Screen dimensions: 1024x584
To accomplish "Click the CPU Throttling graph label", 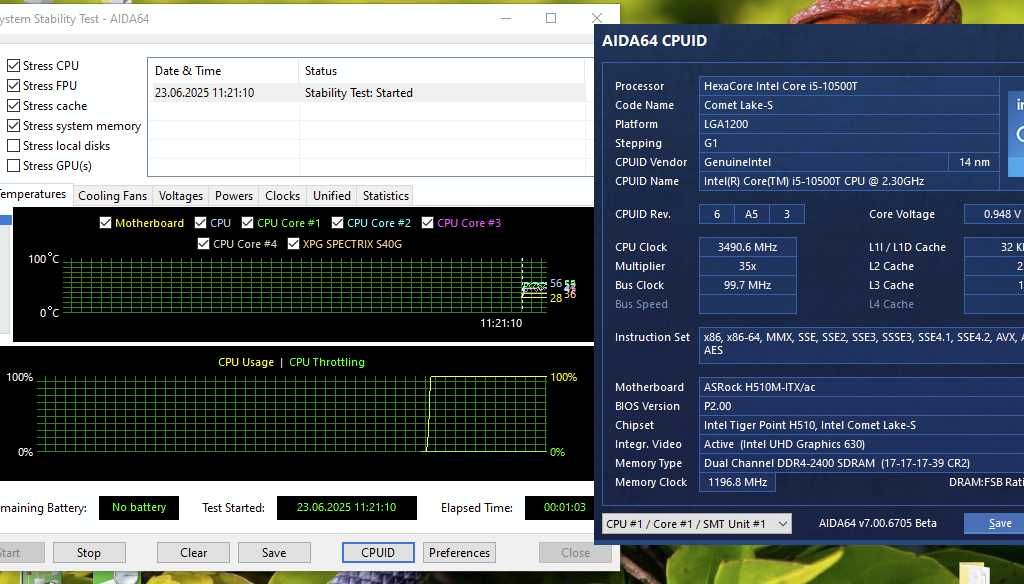I will [327, 362].
